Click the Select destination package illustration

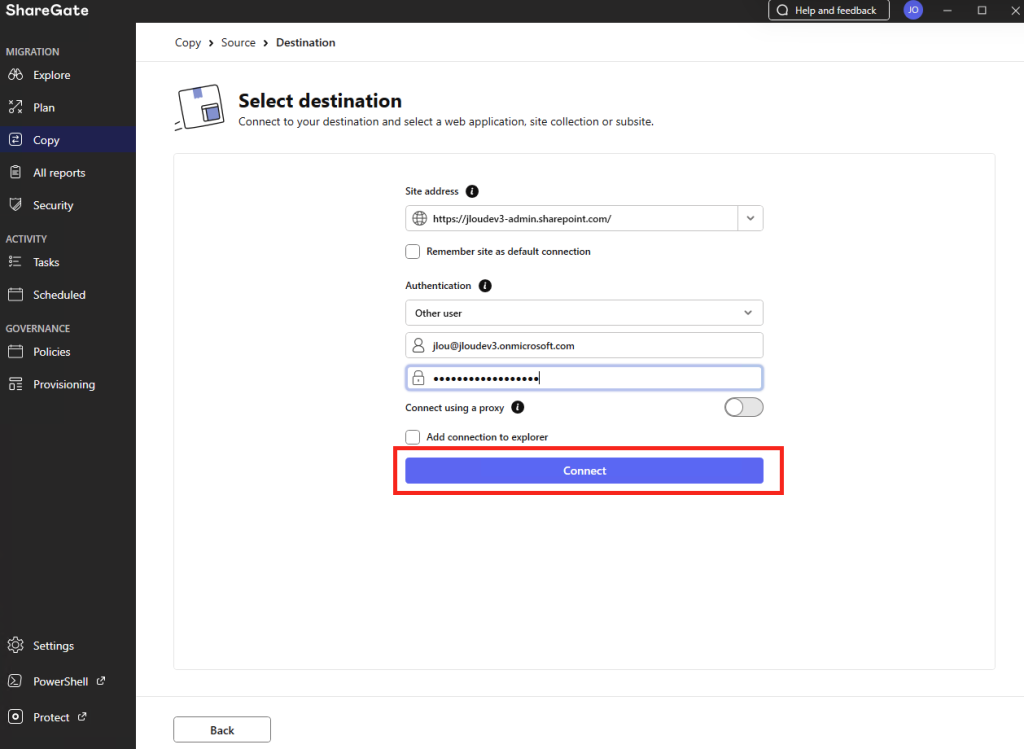coord(200,107)
